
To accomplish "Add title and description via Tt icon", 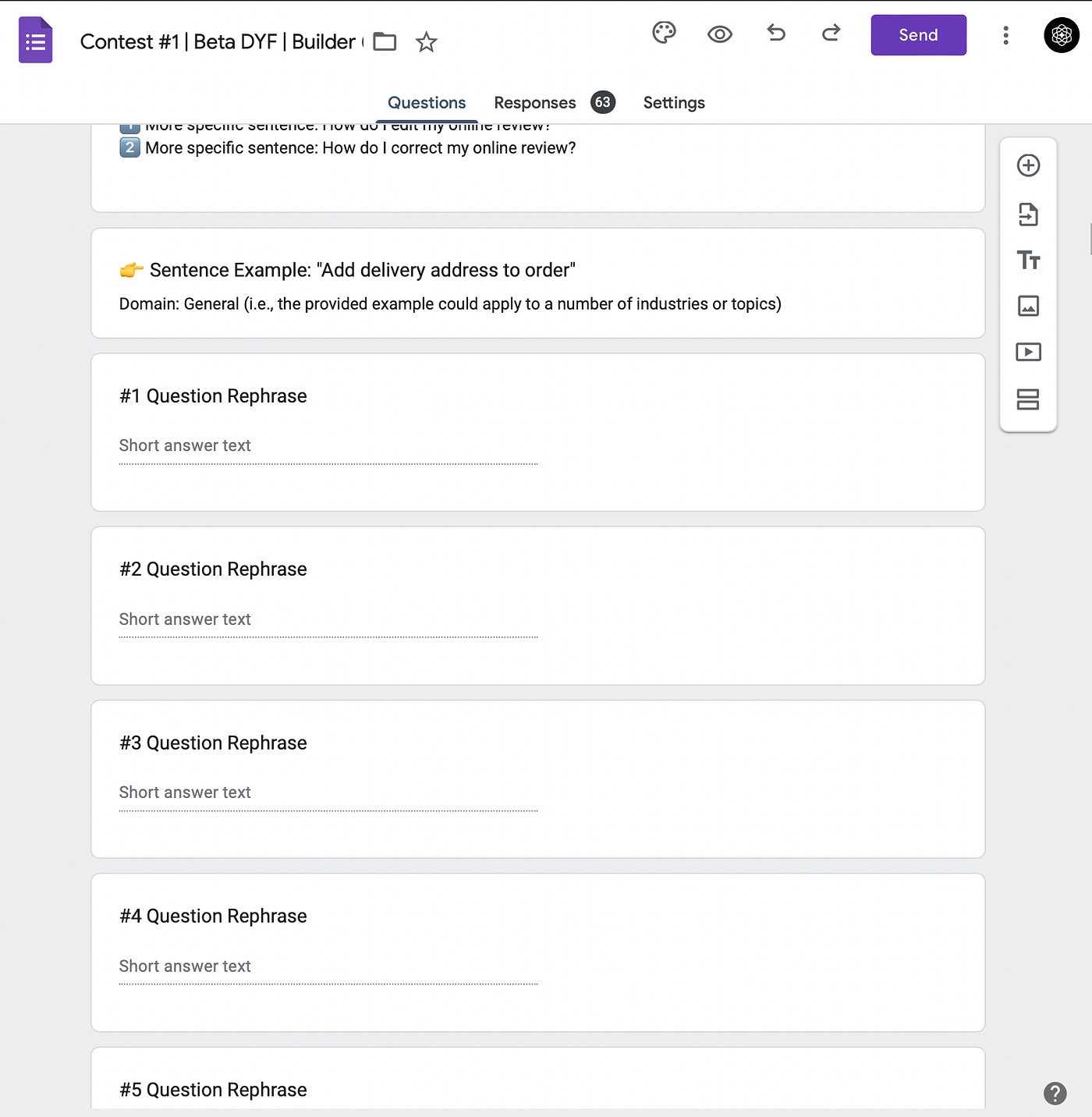I will click(x=1028, y=260).
